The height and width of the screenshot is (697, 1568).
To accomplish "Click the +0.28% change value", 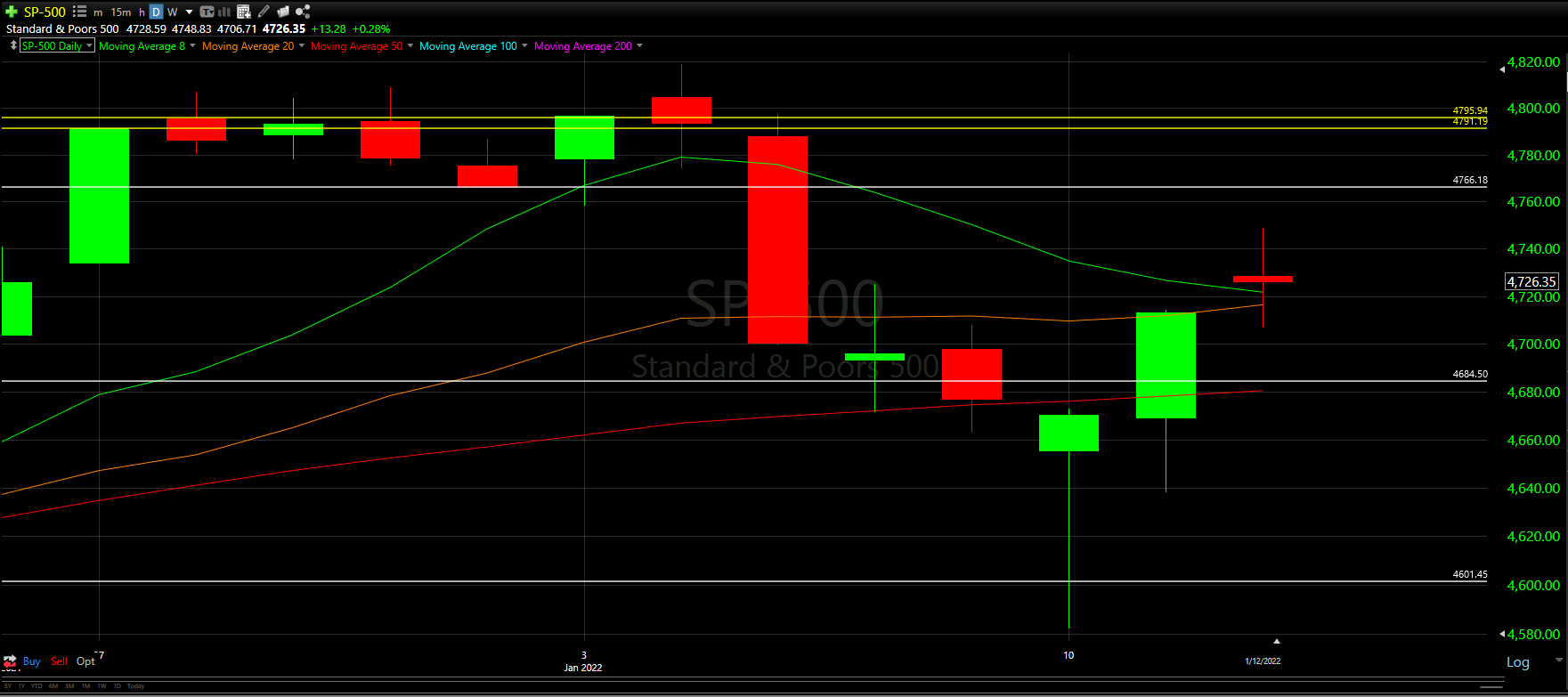I will tap(371, 28).
